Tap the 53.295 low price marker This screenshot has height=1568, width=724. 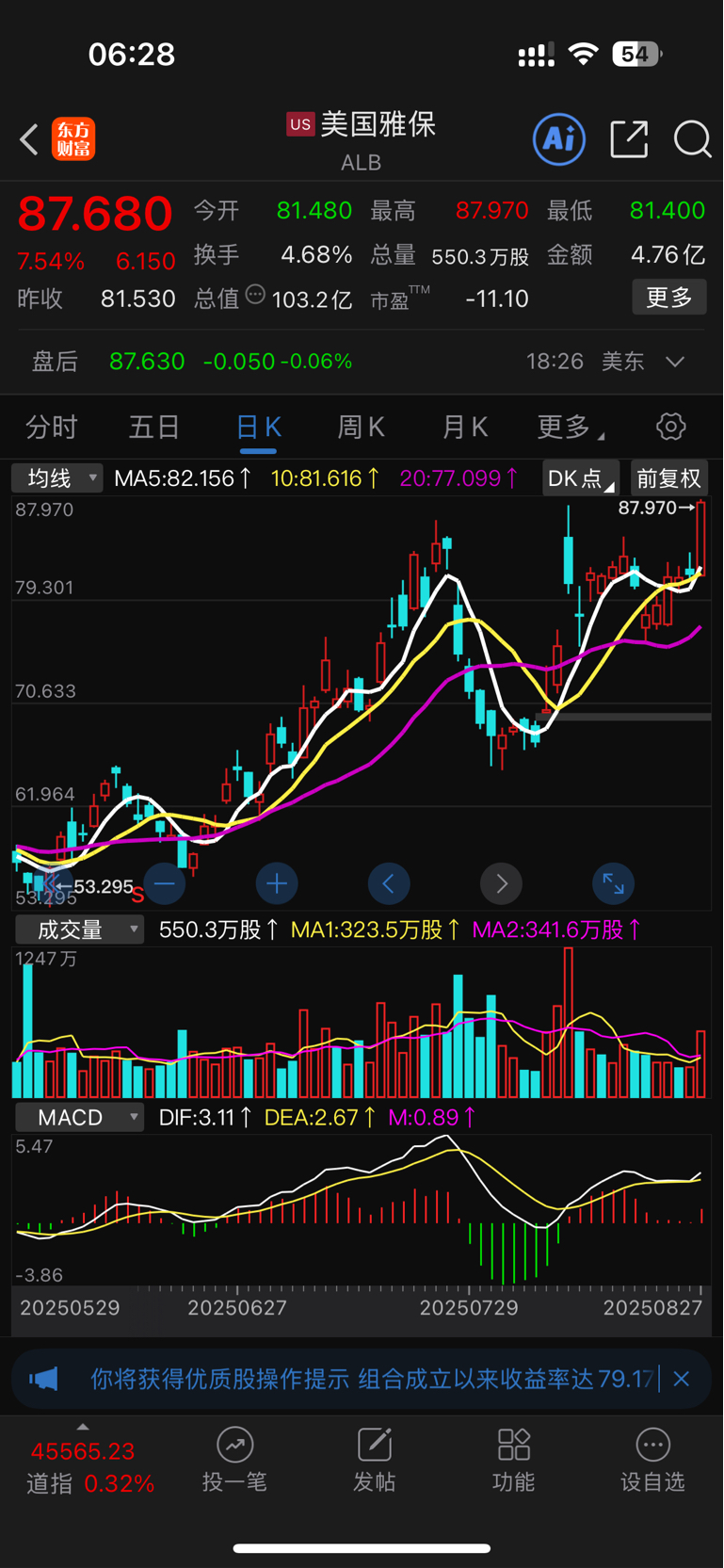point(95,886)
